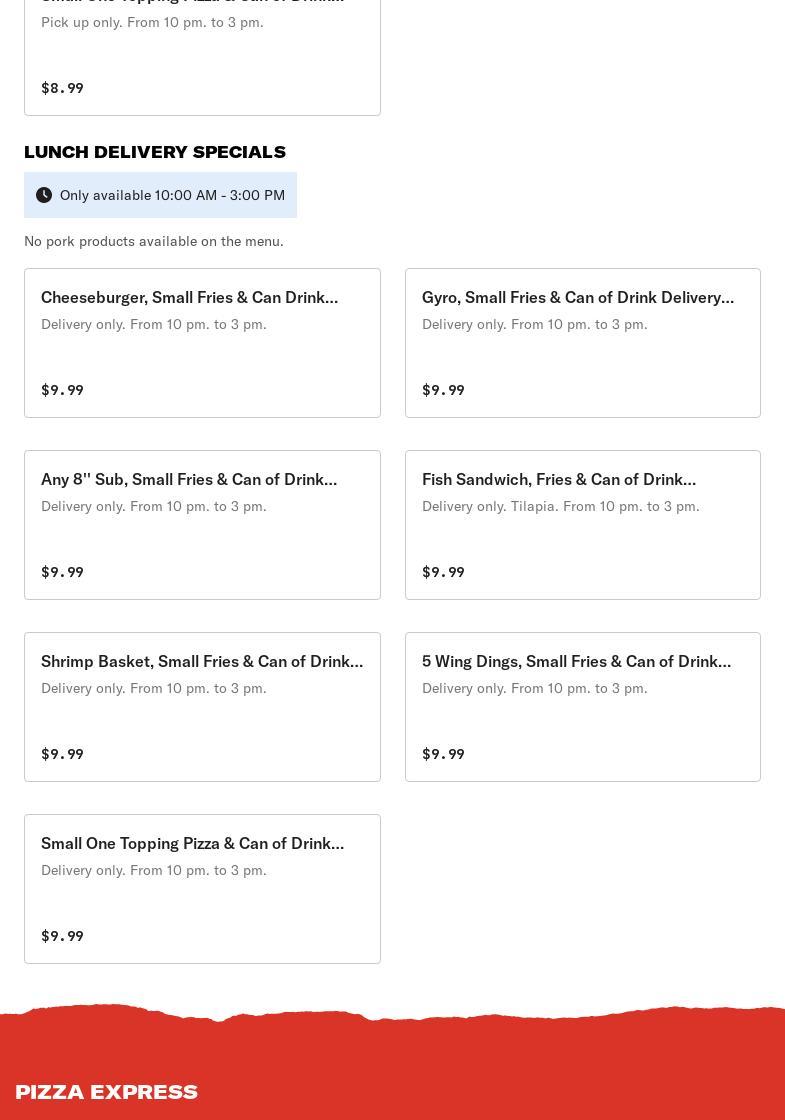Click the Pizza Express footer title
Screen dimensions: 785x1120
pos(106,1091)
